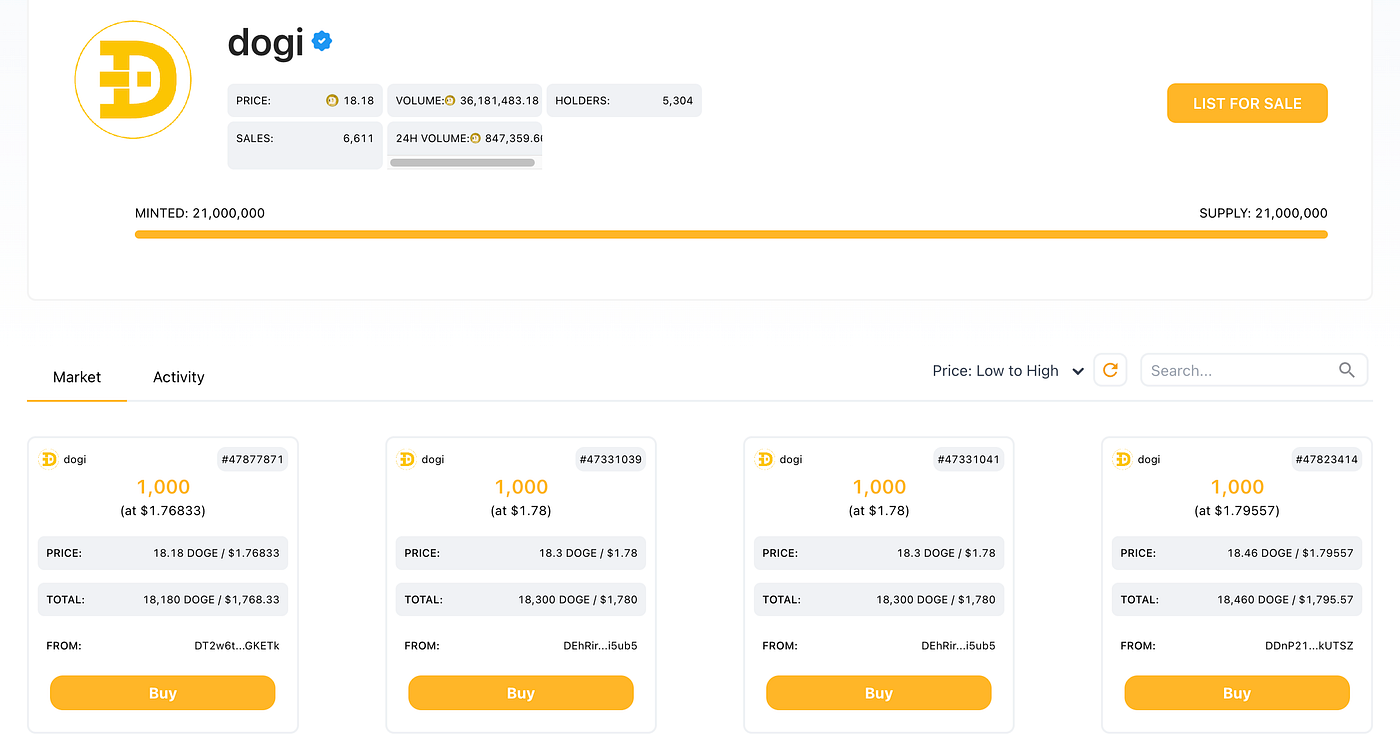This screenshot has width=1400, height=740.
Task: Click the dogi icon on listing #47331041
Action: [x=764, y=459]
